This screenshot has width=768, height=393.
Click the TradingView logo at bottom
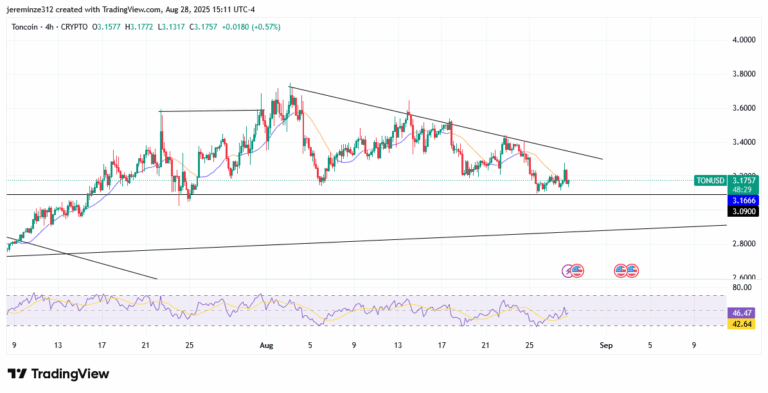click(x=58, y=374)
